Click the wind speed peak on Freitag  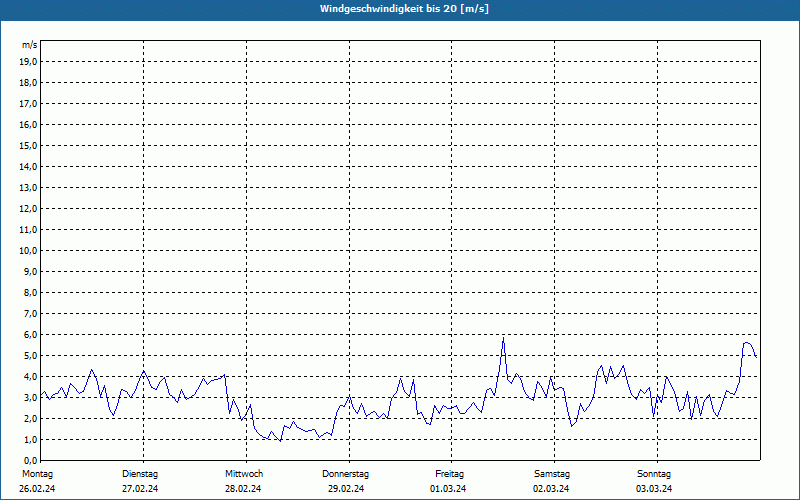[x=503, y=338]
